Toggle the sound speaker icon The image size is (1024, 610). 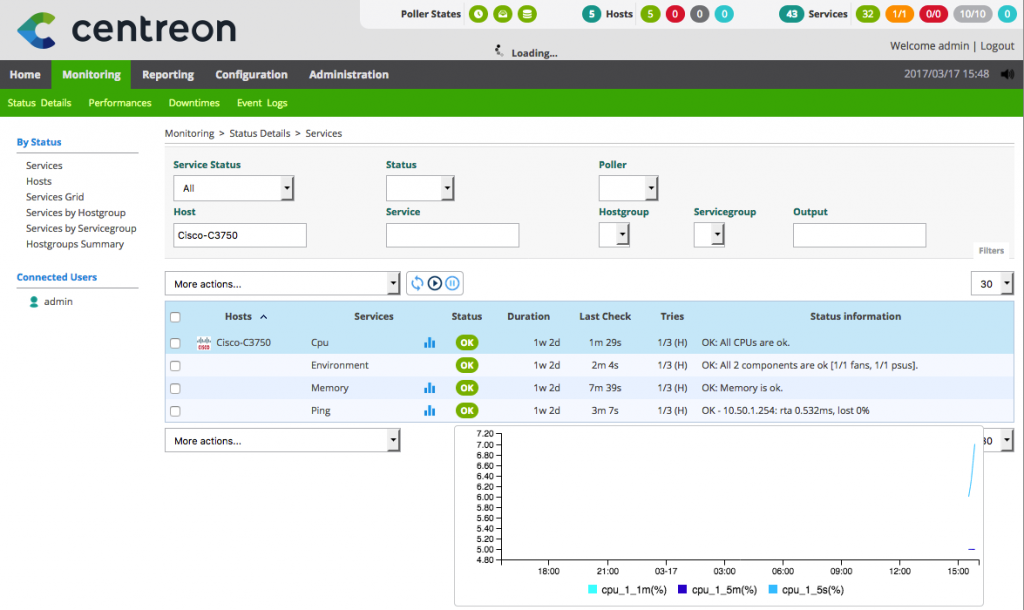[x=1008, y=74]
